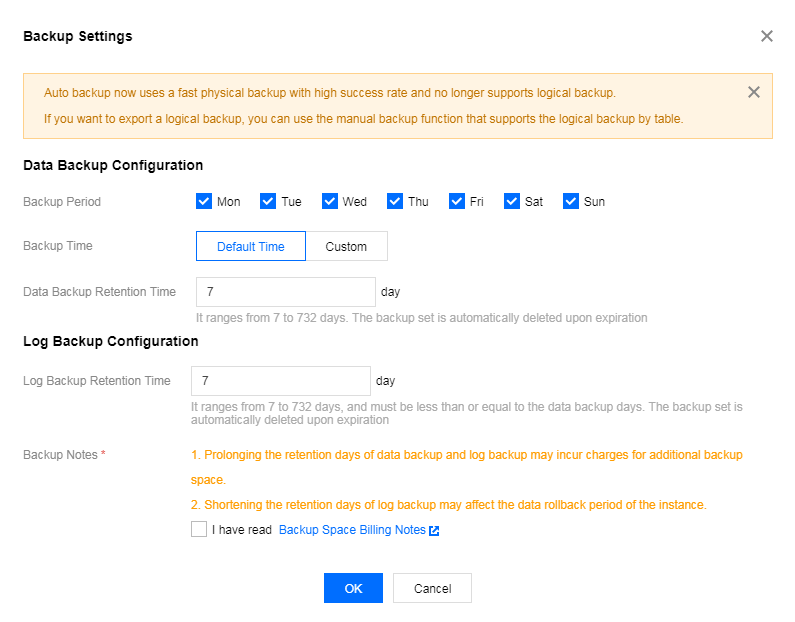This screenshot has width=795, height=622.
Task: Click the Backup Period label
Action: tap(62, 202)
